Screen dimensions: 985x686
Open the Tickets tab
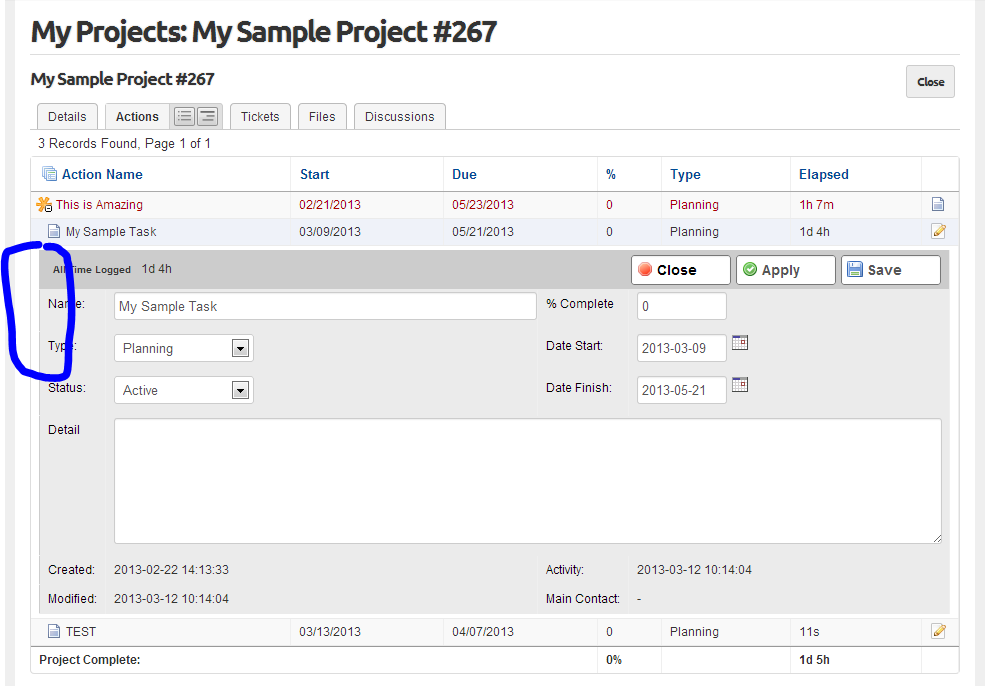tap(260, 117)
